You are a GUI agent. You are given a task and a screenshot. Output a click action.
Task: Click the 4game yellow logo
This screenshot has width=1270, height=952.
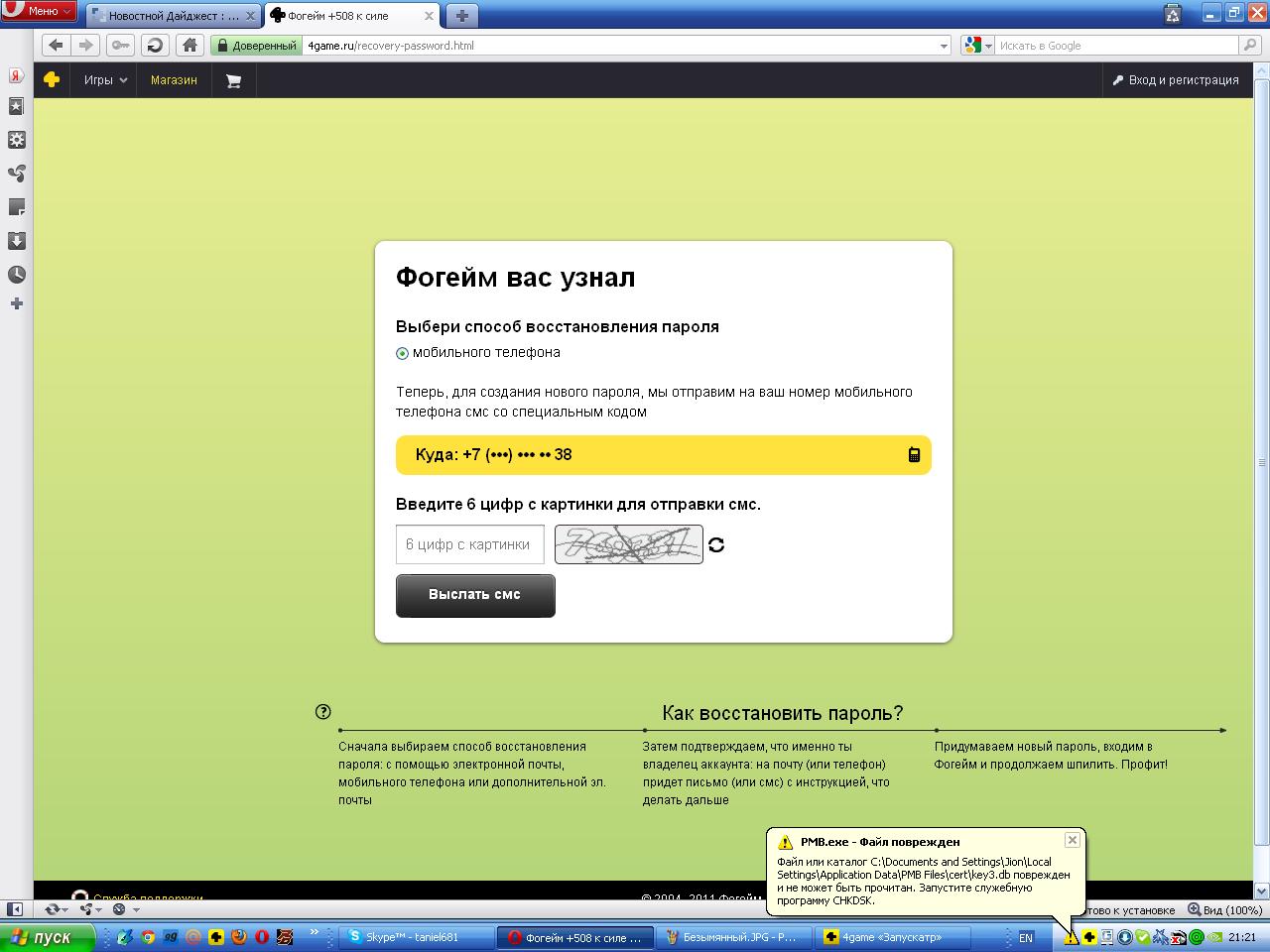pos(52,80)
